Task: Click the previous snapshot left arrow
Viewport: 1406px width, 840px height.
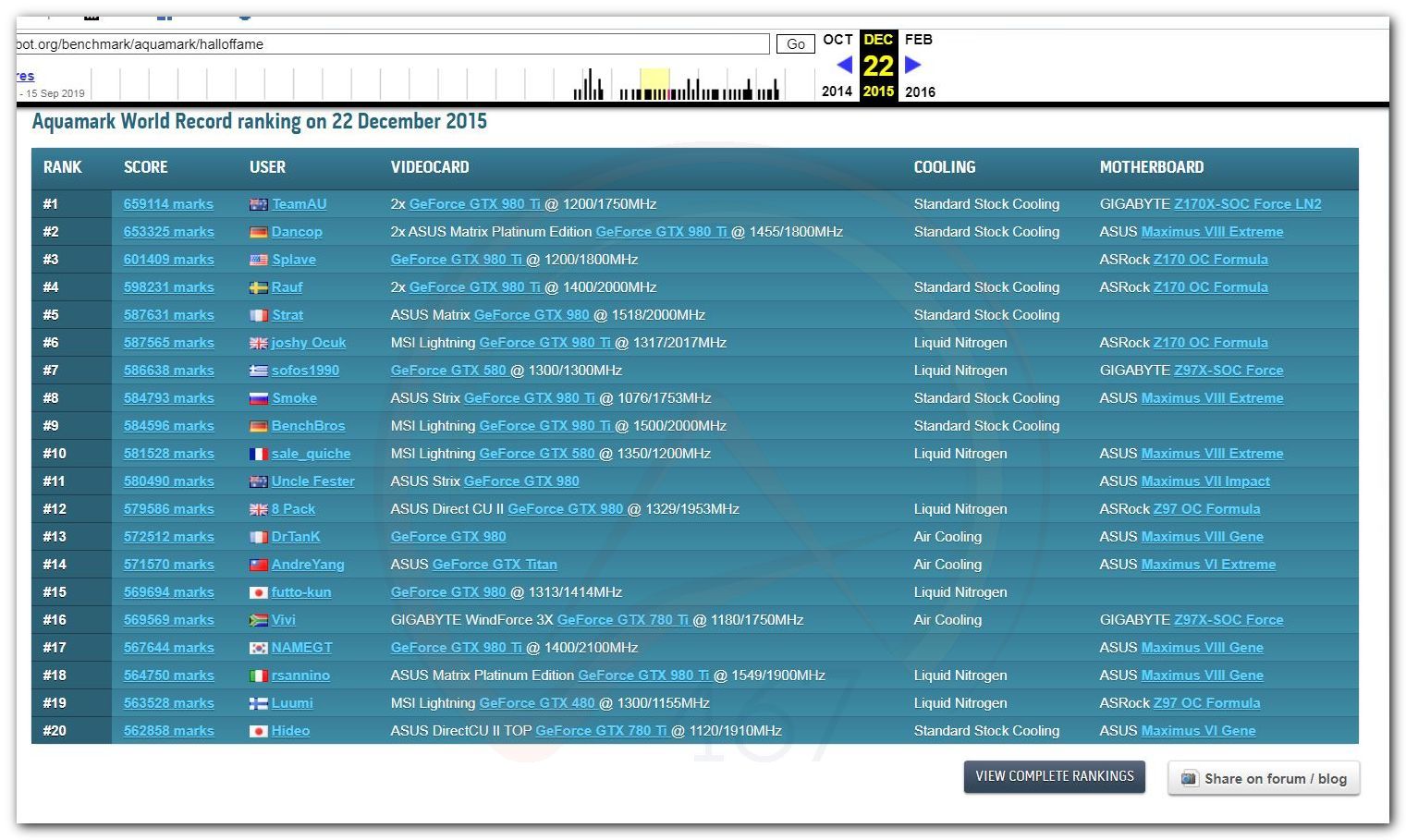Action: (x=843, y=65)
